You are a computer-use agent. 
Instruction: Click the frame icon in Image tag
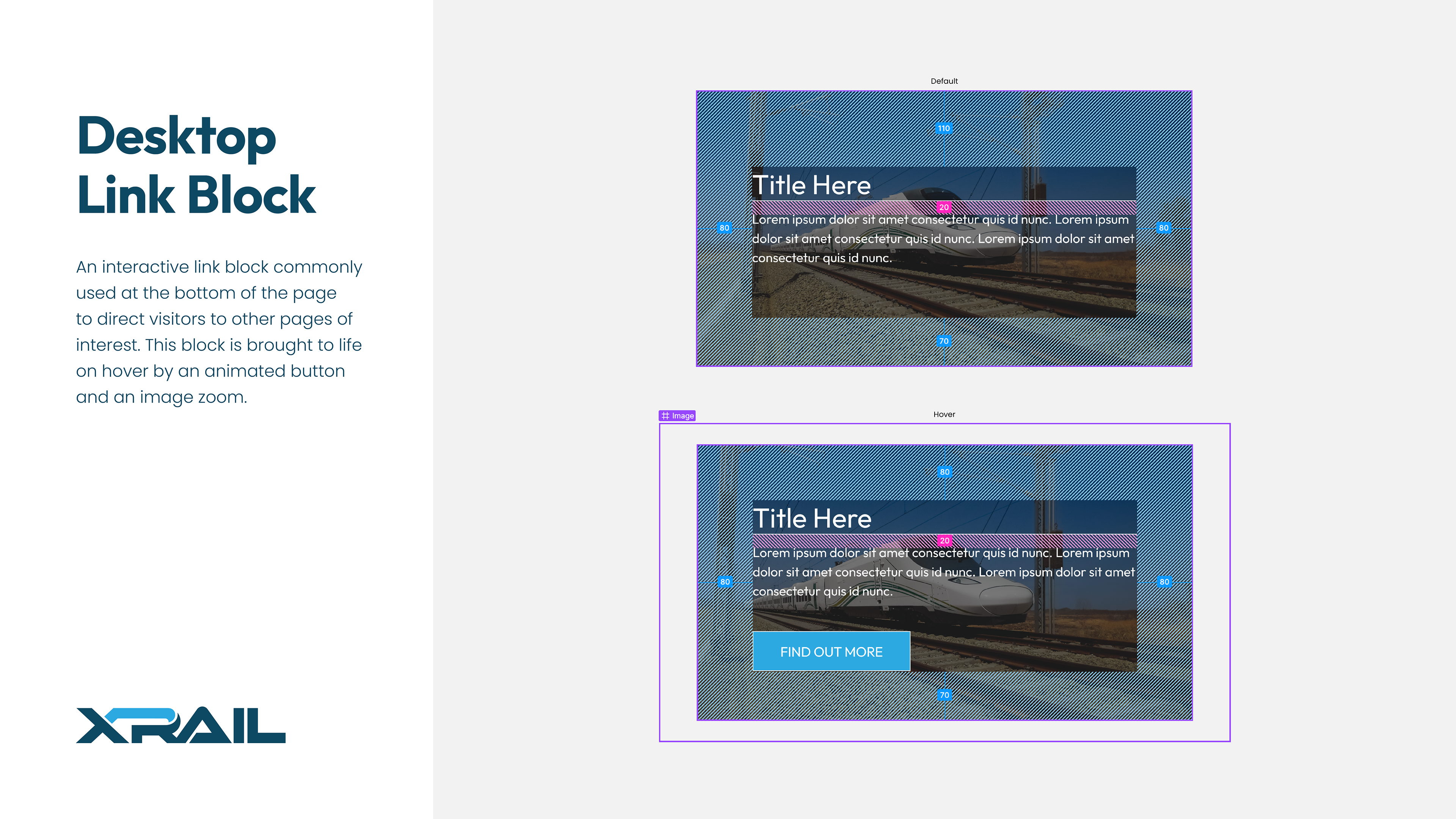pyautogui.click(x=665, y=416)
